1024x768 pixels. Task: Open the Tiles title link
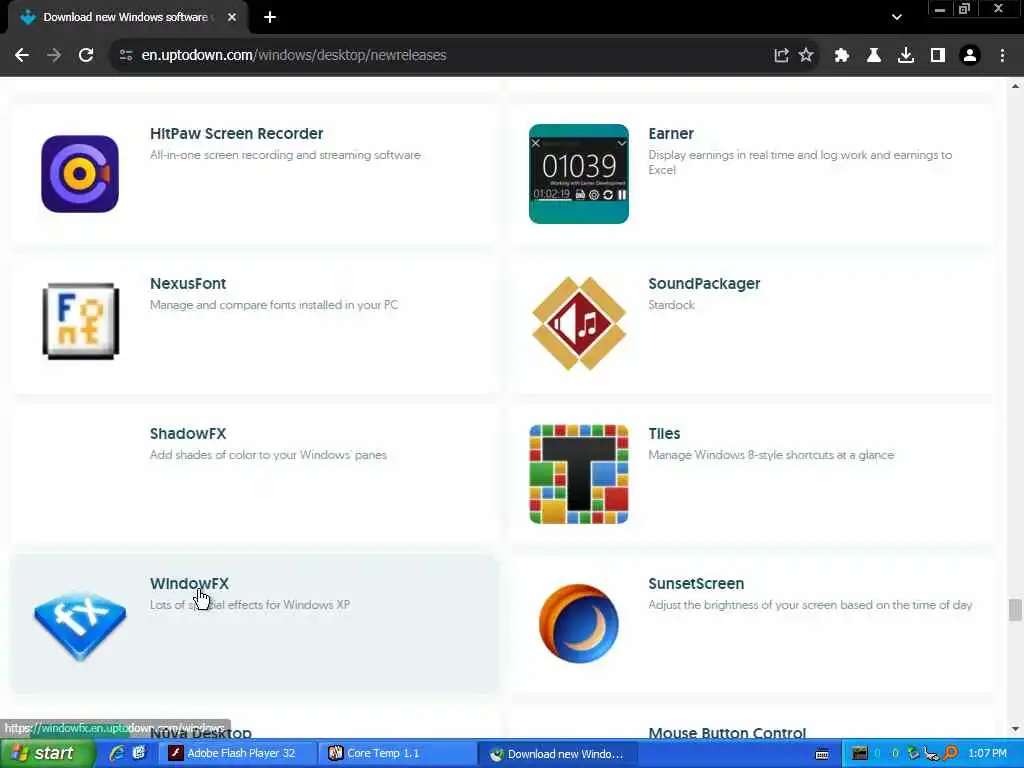tap(664, 434)
